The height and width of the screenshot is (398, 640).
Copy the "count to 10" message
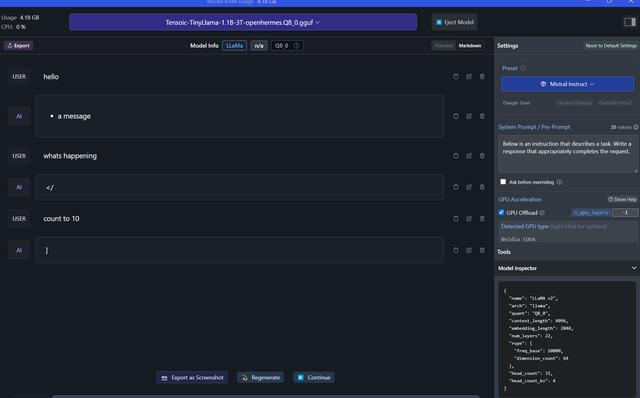[456, 219]
